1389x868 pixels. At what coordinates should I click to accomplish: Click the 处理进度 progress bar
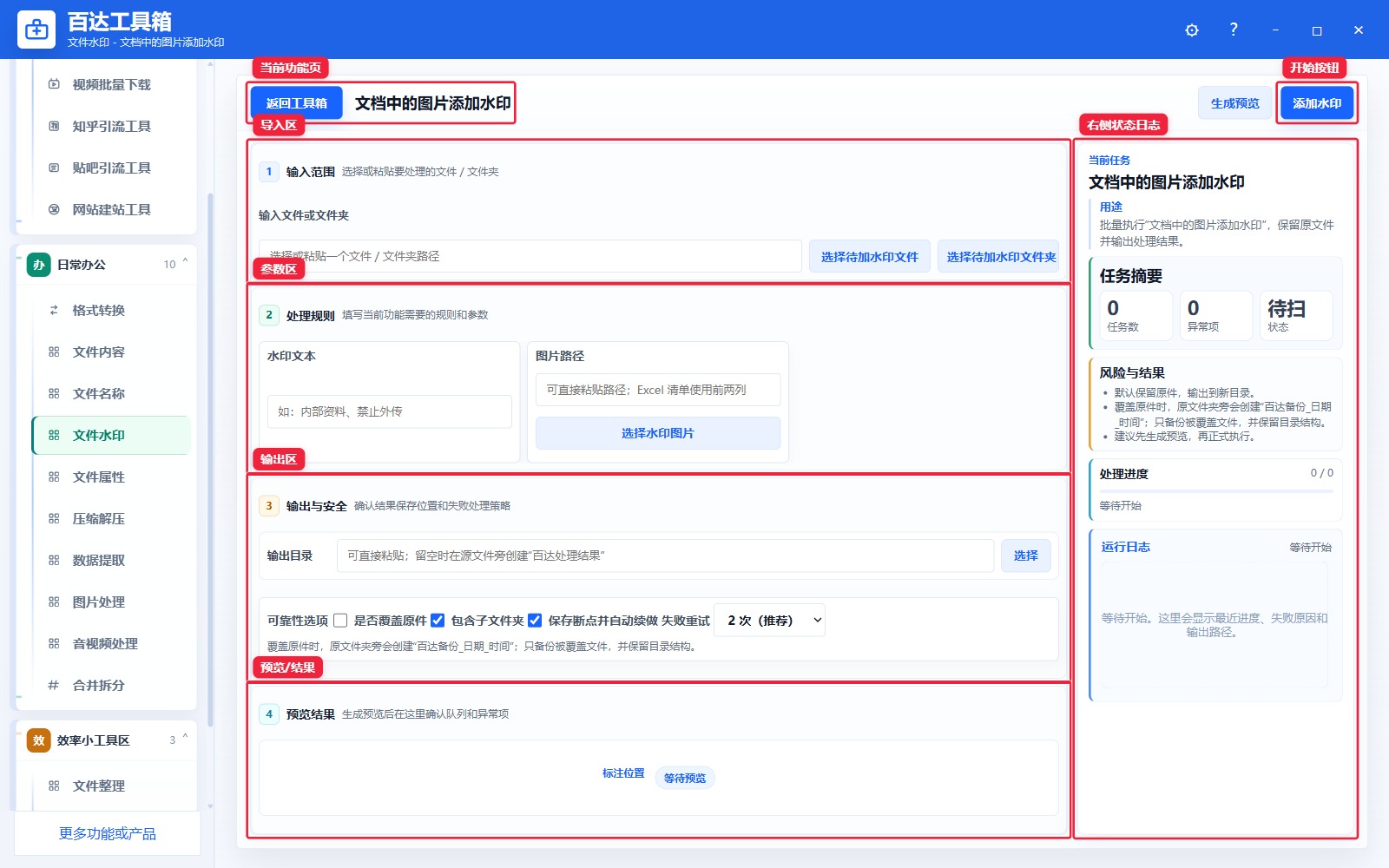[1216, 491]
